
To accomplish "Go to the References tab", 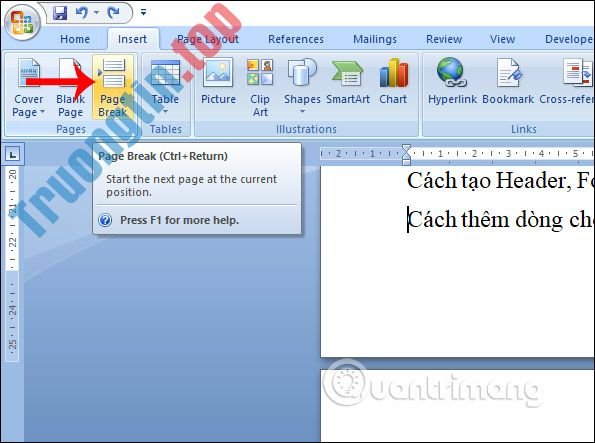I will point(296,39).
